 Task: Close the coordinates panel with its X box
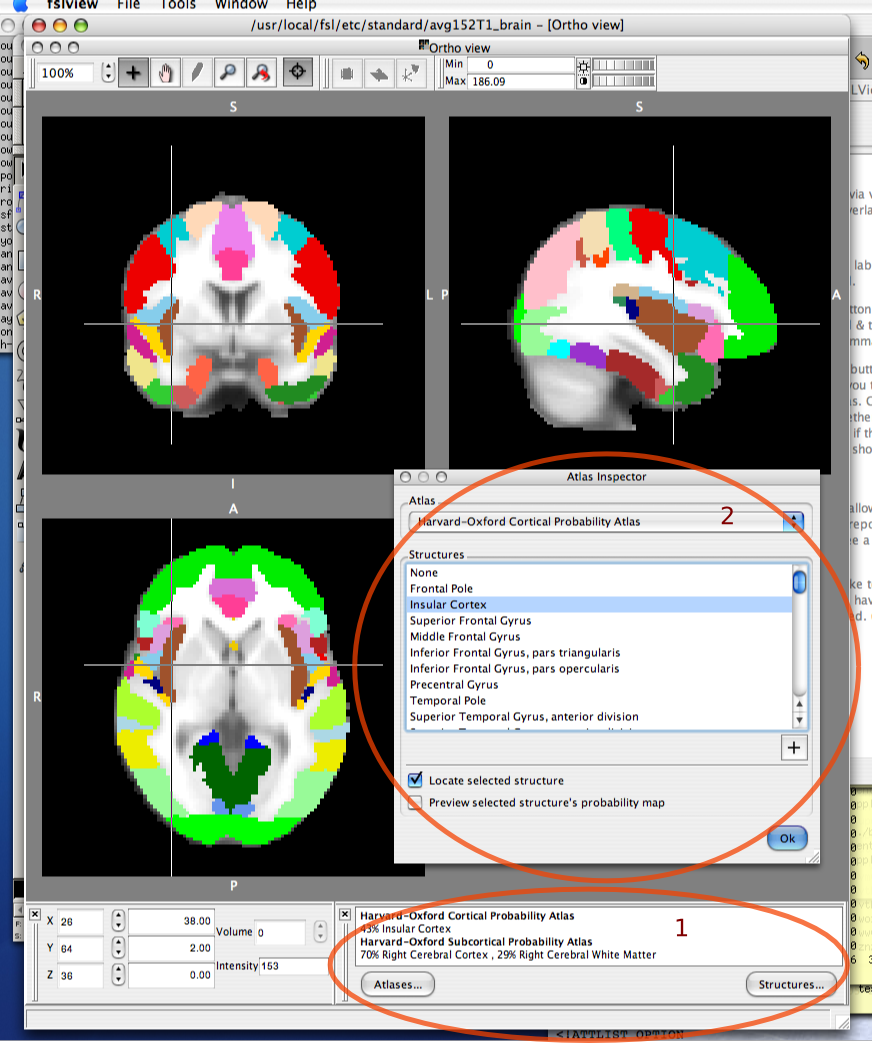[x=35, y=915]
